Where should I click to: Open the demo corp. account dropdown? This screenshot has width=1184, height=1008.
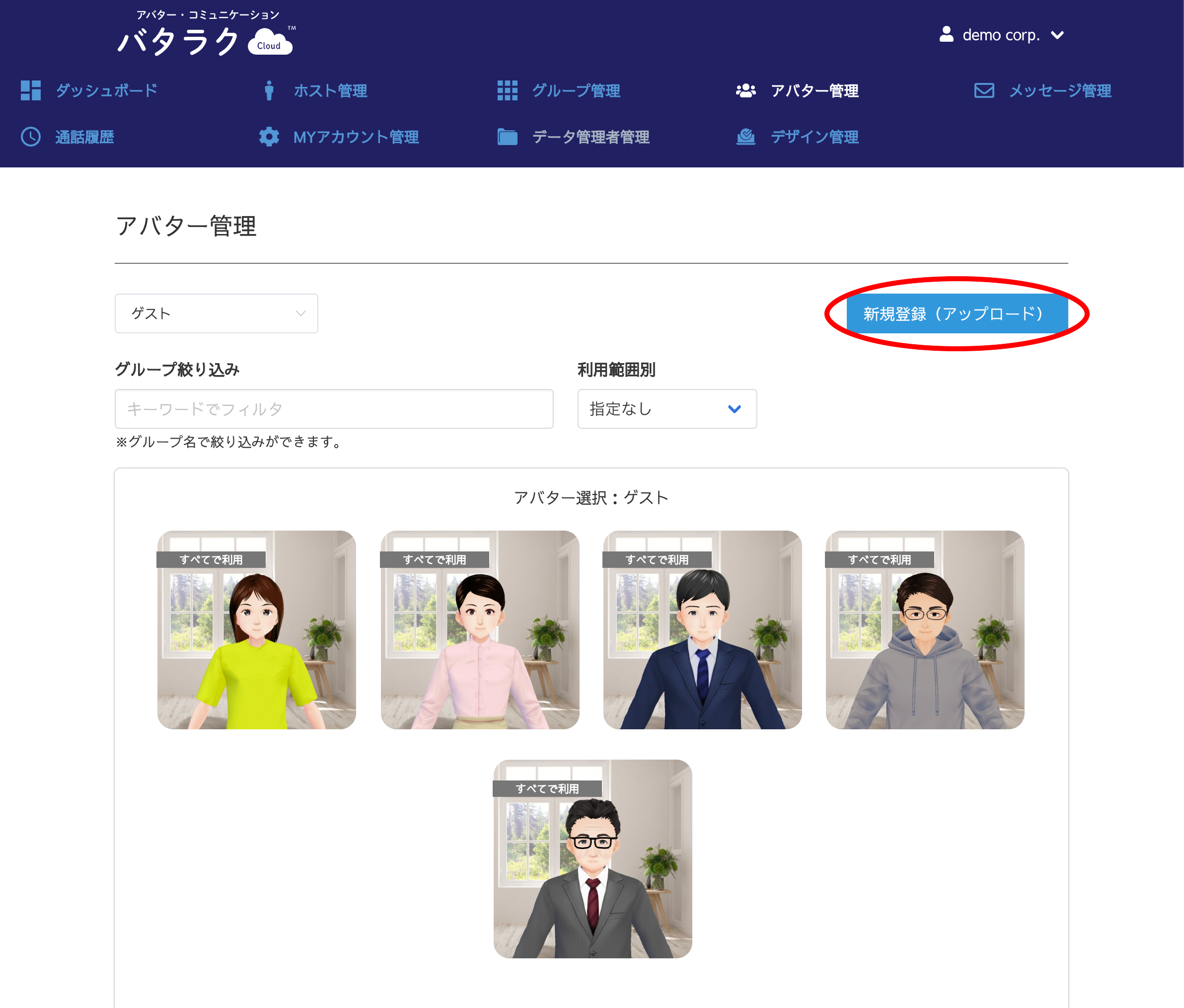point(1002,35)
